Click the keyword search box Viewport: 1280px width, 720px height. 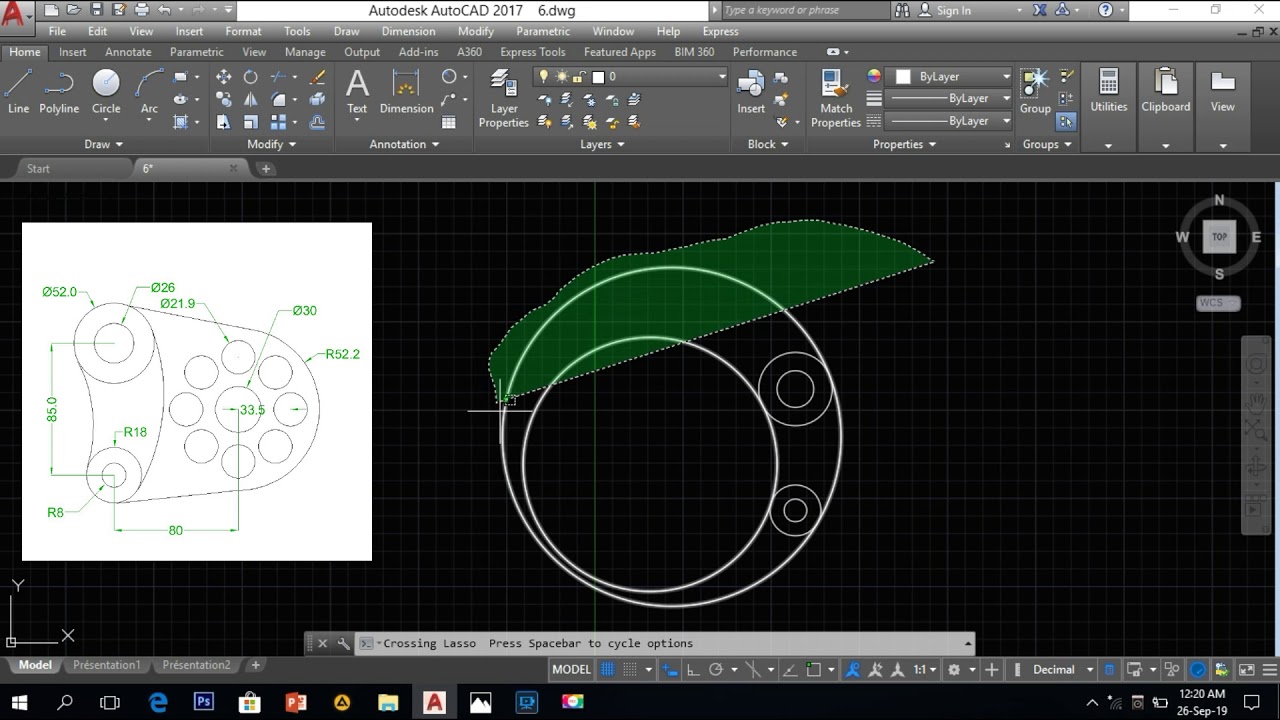803,10
